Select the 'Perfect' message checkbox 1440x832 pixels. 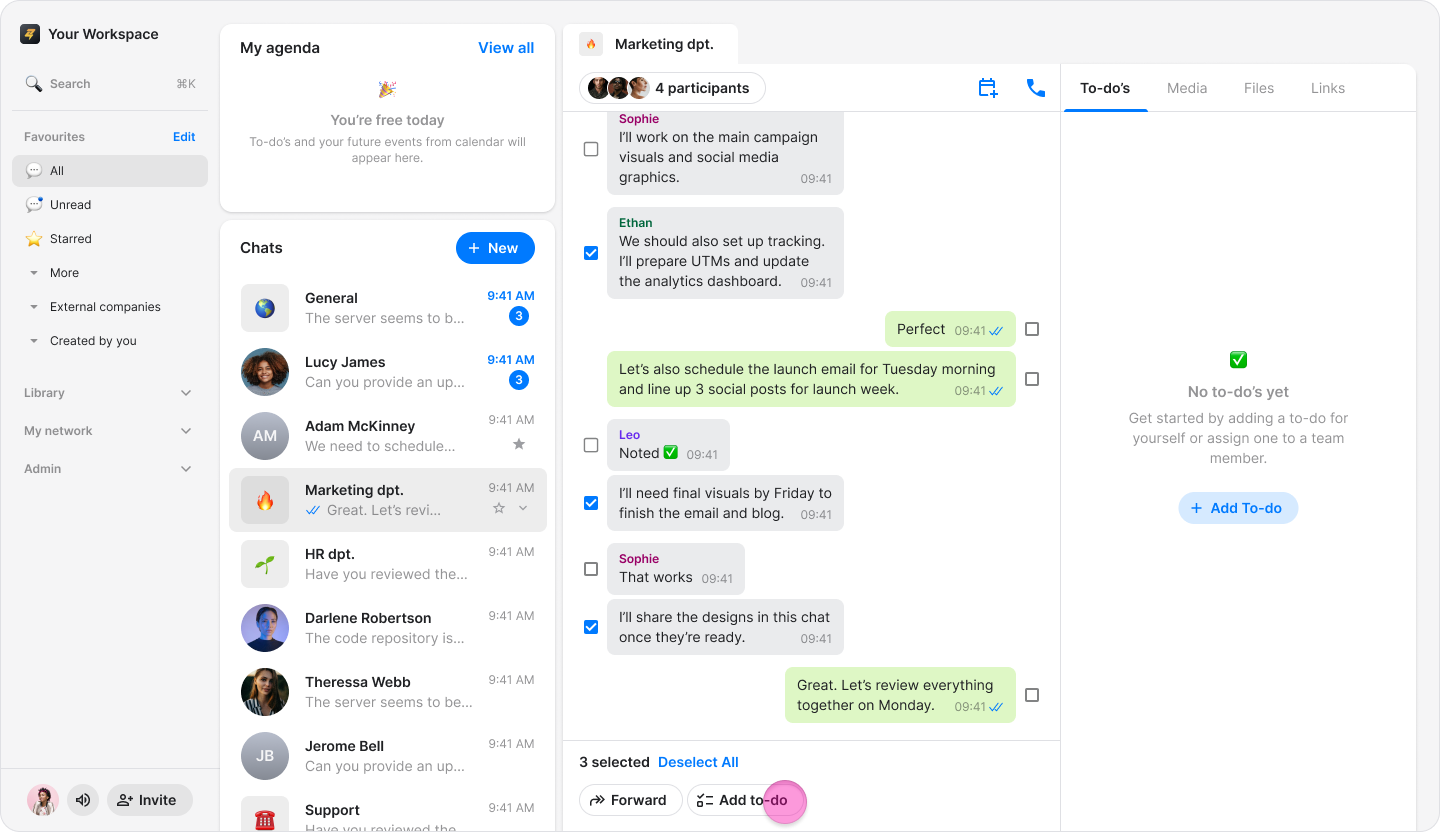(x=1032, y=329)
